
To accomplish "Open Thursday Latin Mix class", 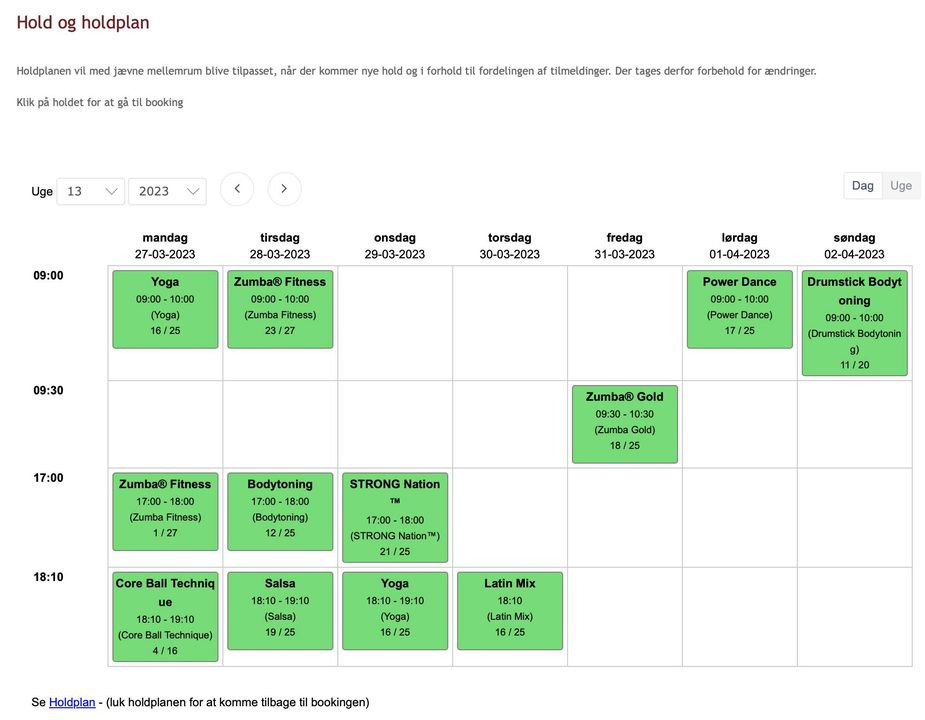I will point(510,610).
